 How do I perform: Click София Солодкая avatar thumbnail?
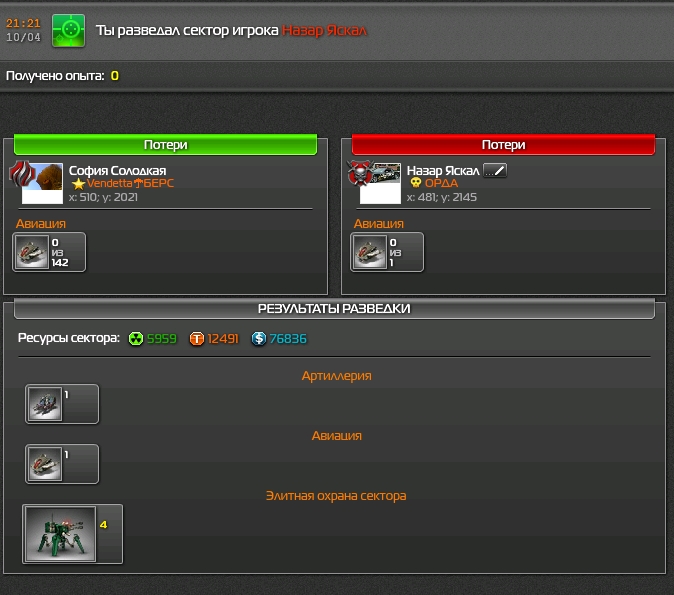click(x=42, y=184)
